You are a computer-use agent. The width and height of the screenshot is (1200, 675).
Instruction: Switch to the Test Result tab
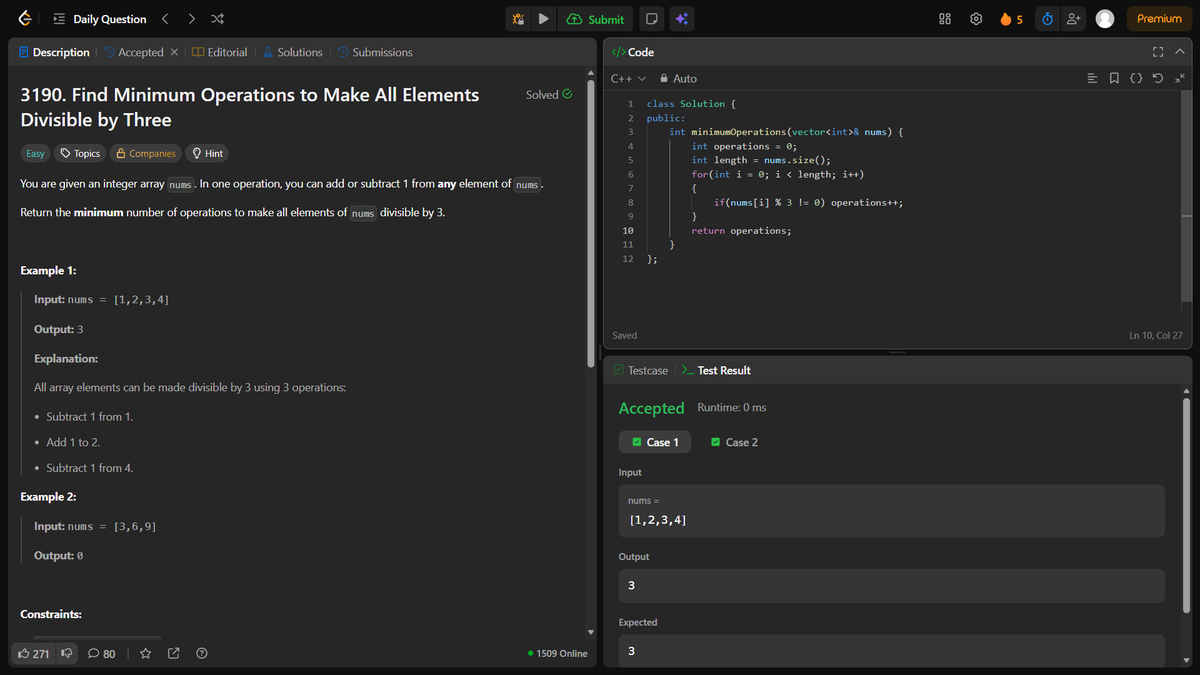(x=716, y=370)
